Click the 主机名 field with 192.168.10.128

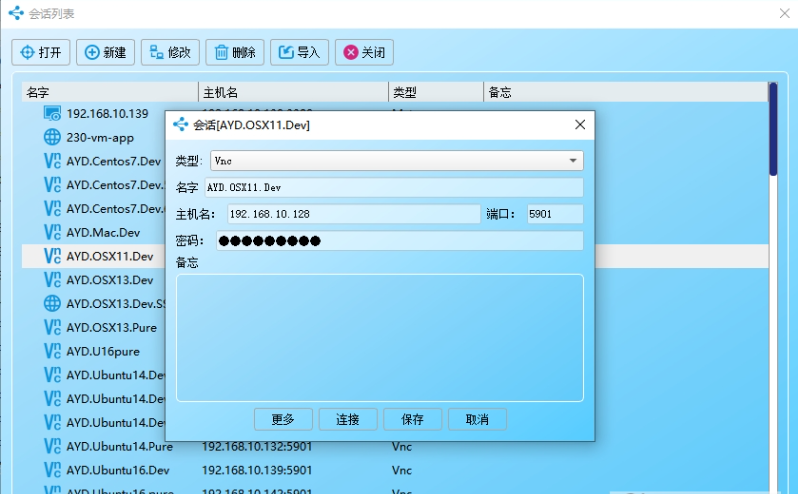click(x=353, y=214)
